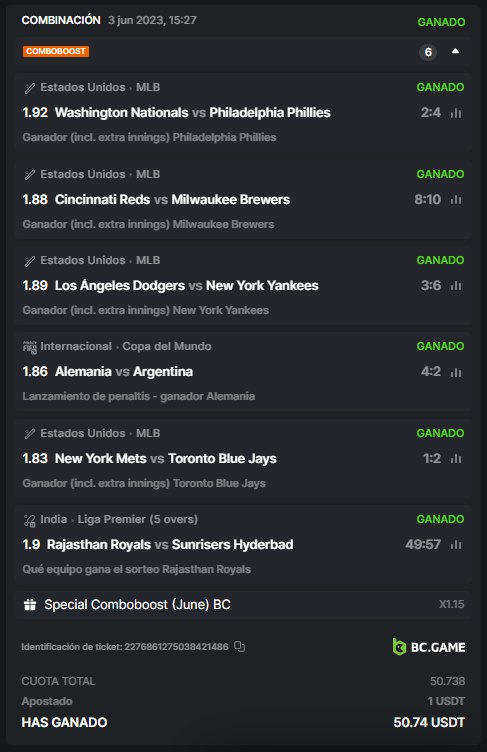Open Washington Nationals vs Philadelphia Phillies match

pyautogui.click(x=192, y=113)
